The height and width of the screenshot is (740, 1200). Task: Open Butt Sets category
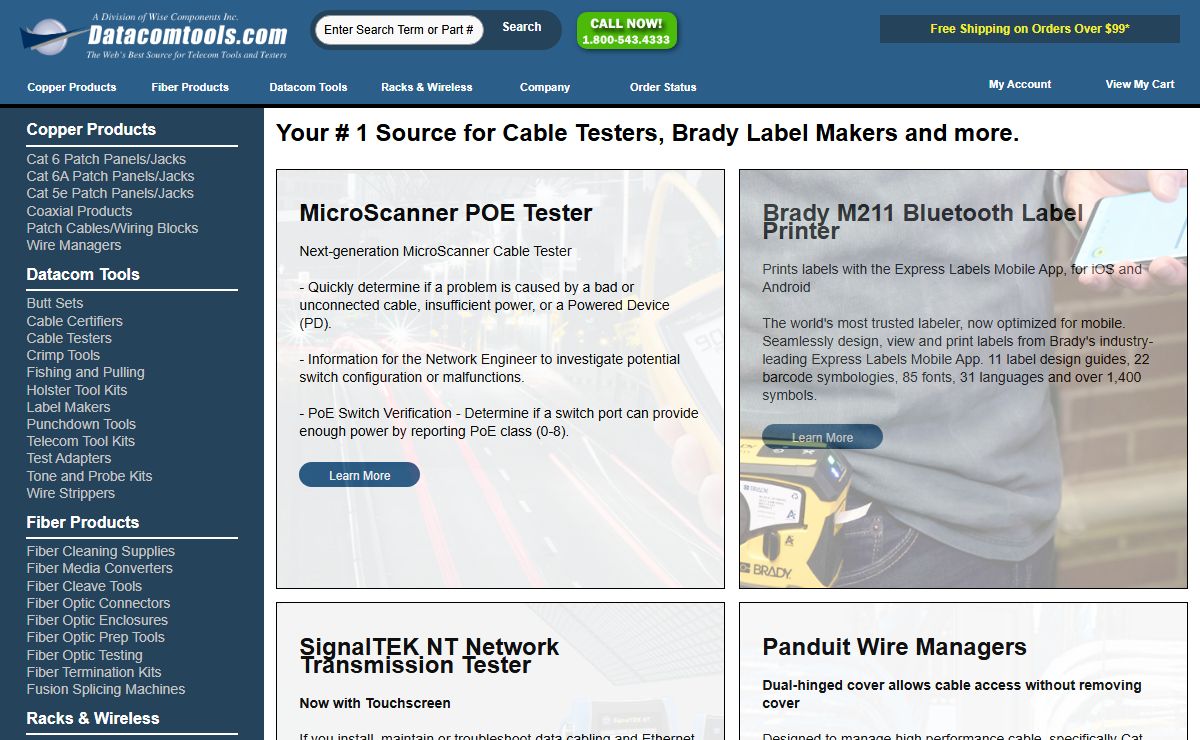tap(55, 303)
